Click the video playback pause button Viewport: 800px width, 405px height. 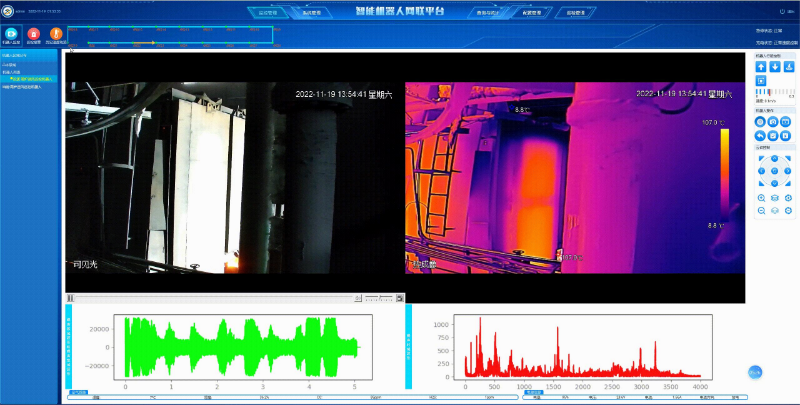point(70,298)
